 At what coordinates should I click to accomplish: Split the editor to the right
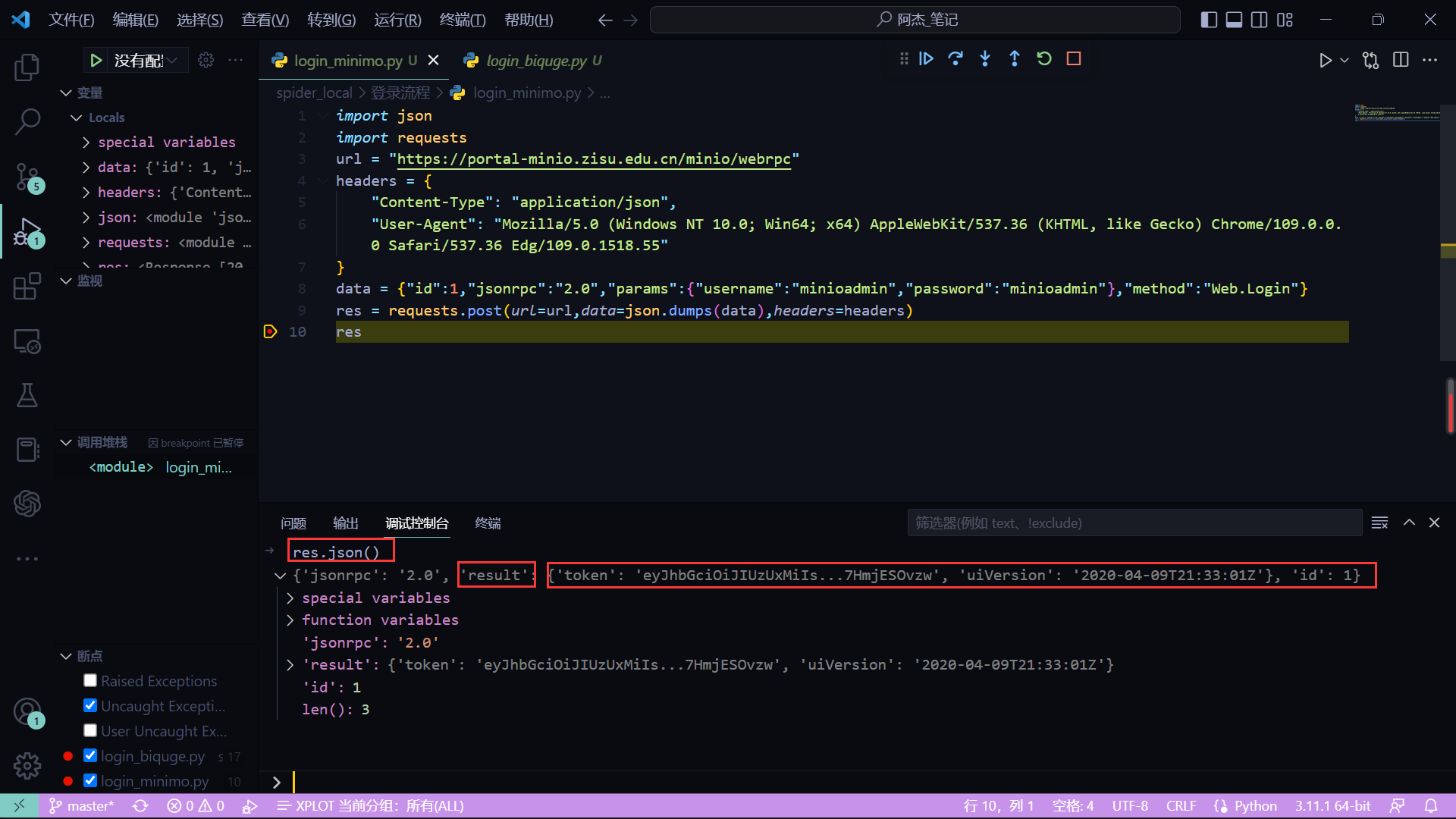[x=1401, y=60]
